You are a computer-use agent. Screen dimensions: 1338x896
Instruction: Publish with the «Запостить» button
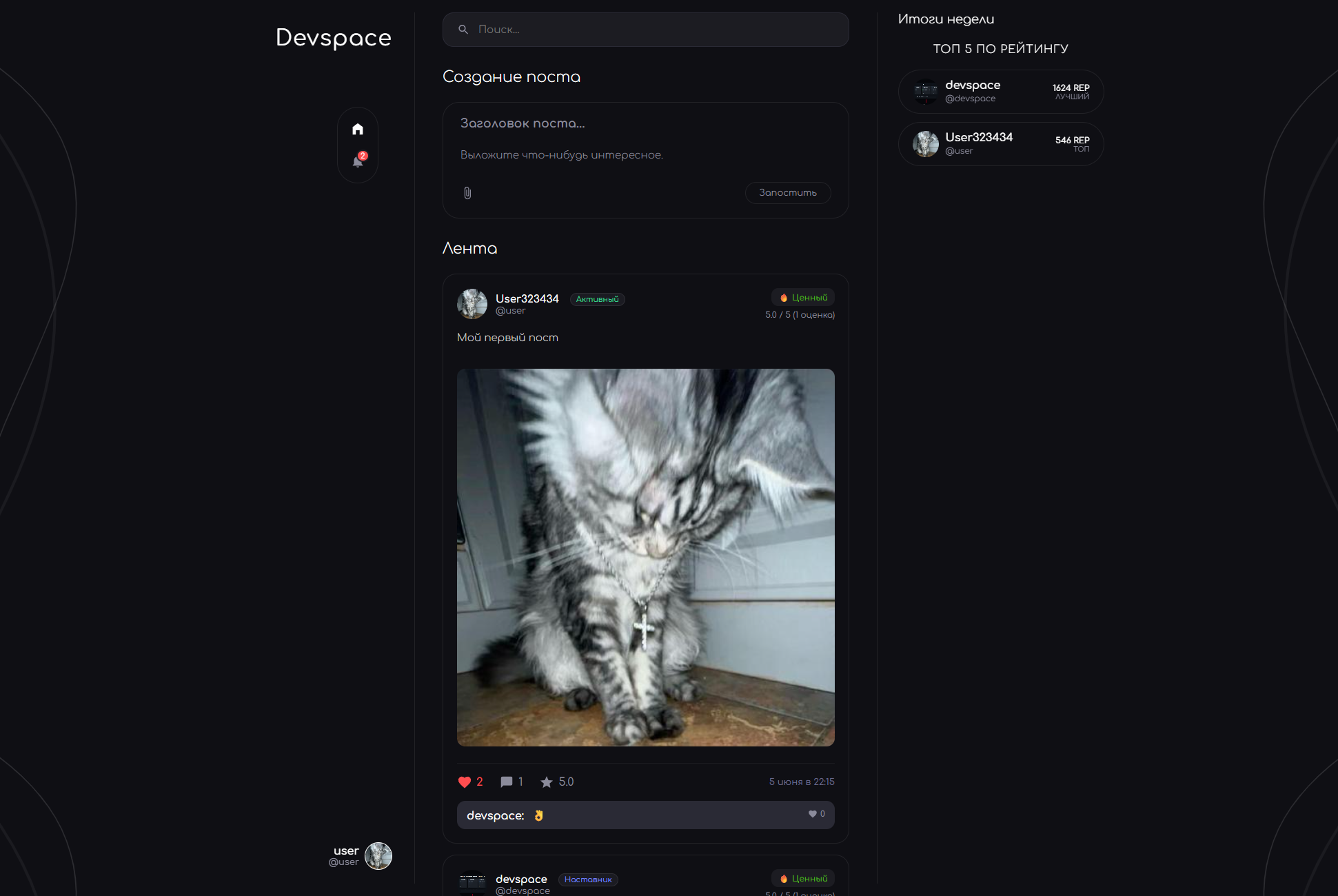tap(788, 193)
